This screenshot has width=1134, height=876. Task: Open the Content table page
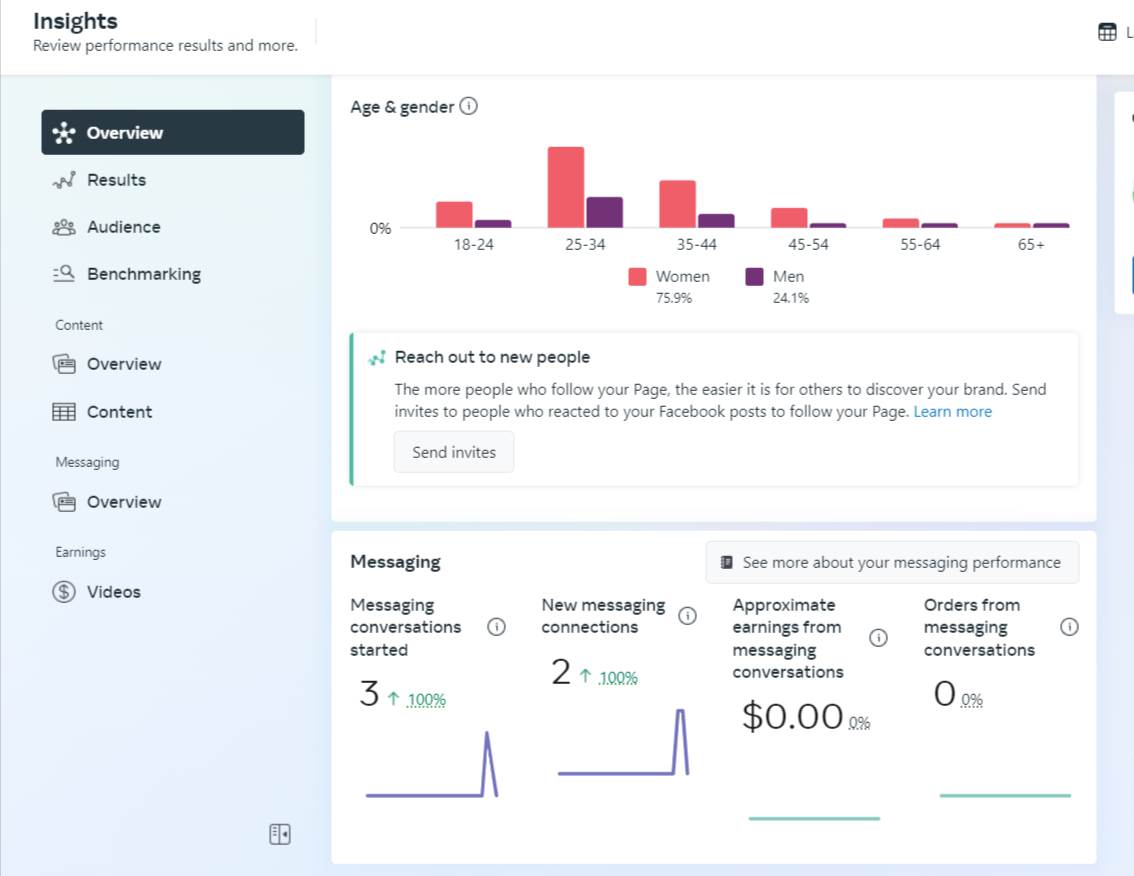pos(119,412)
